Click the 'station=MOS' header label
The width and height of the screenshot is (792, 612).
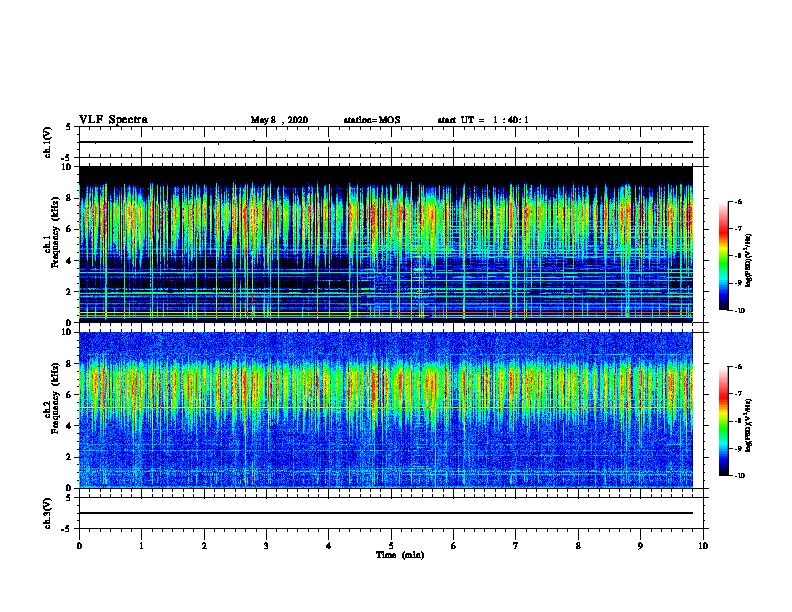pos(372,120)
